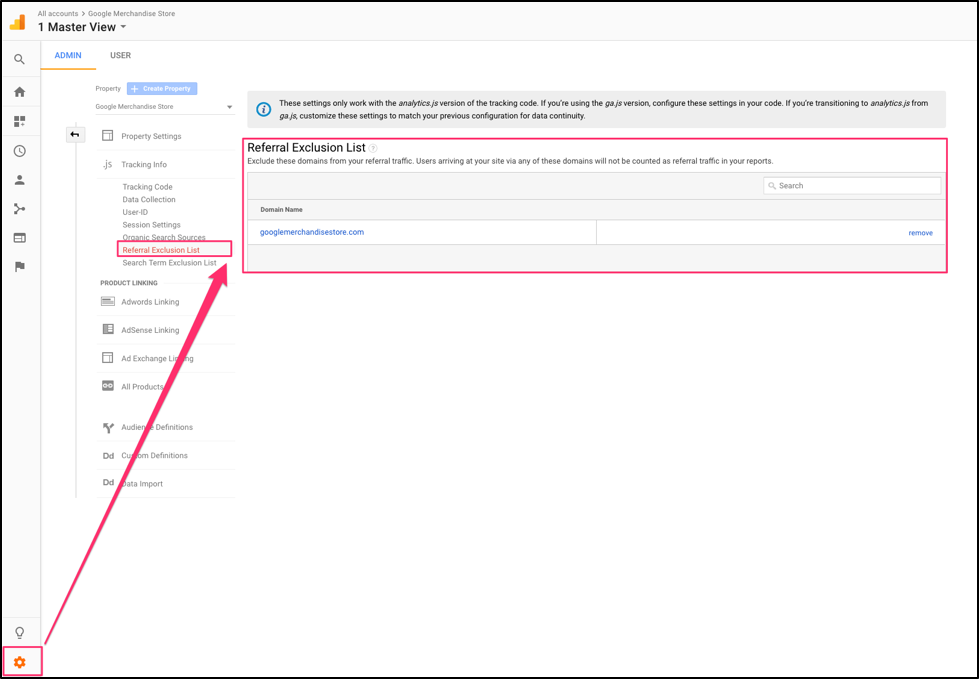
Task: Click the Adwords Linking icon
Action: coord(107,301)
